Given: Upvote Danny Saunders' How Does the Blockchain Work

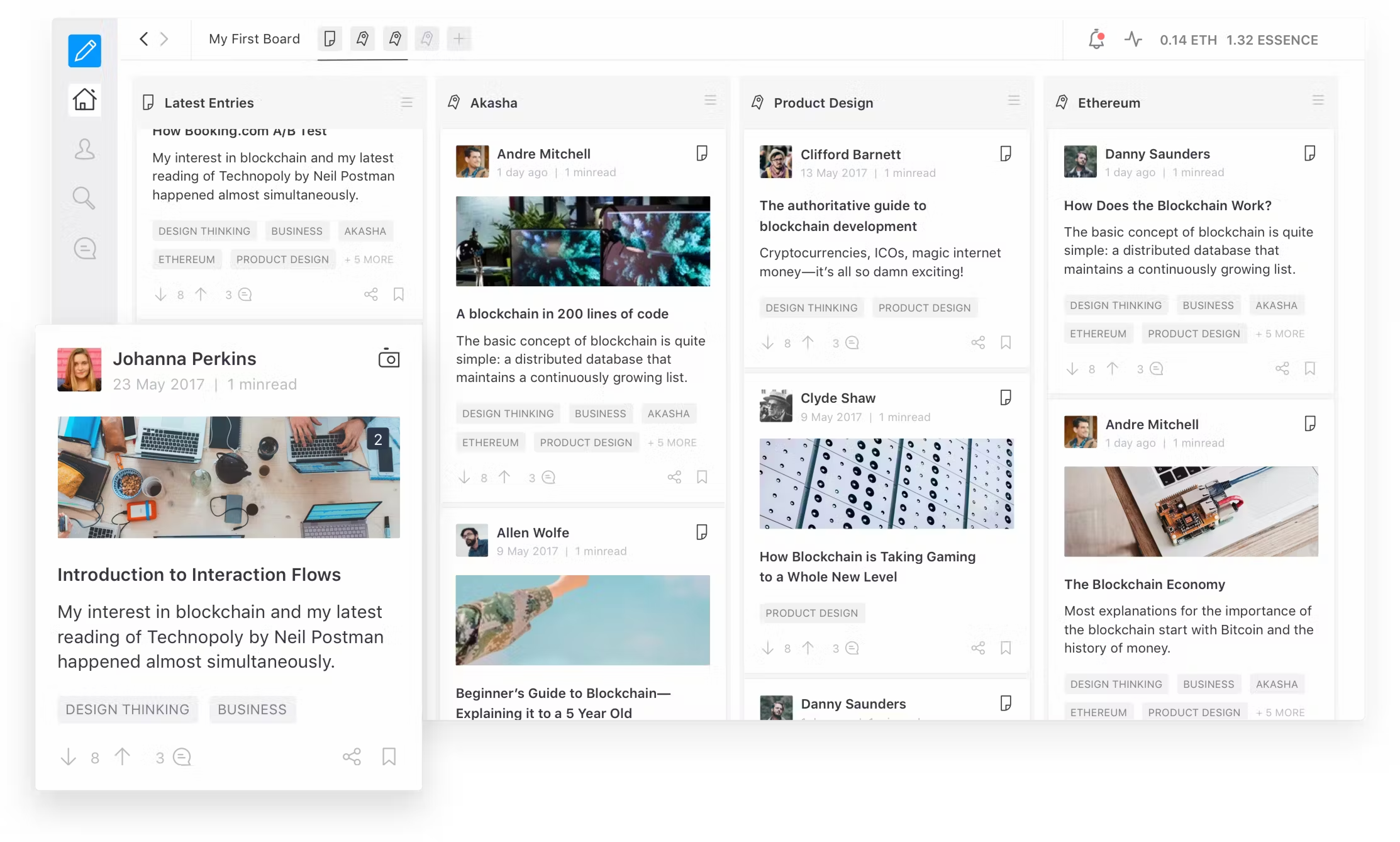Looking at the screenshot, I should coord(1113,369).
